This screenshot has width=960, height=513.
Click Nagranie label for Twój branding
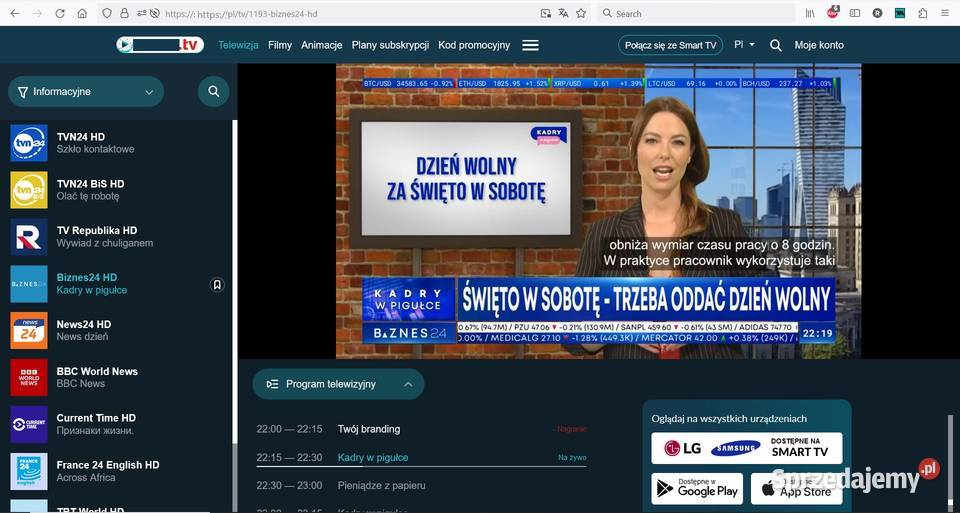572,429
